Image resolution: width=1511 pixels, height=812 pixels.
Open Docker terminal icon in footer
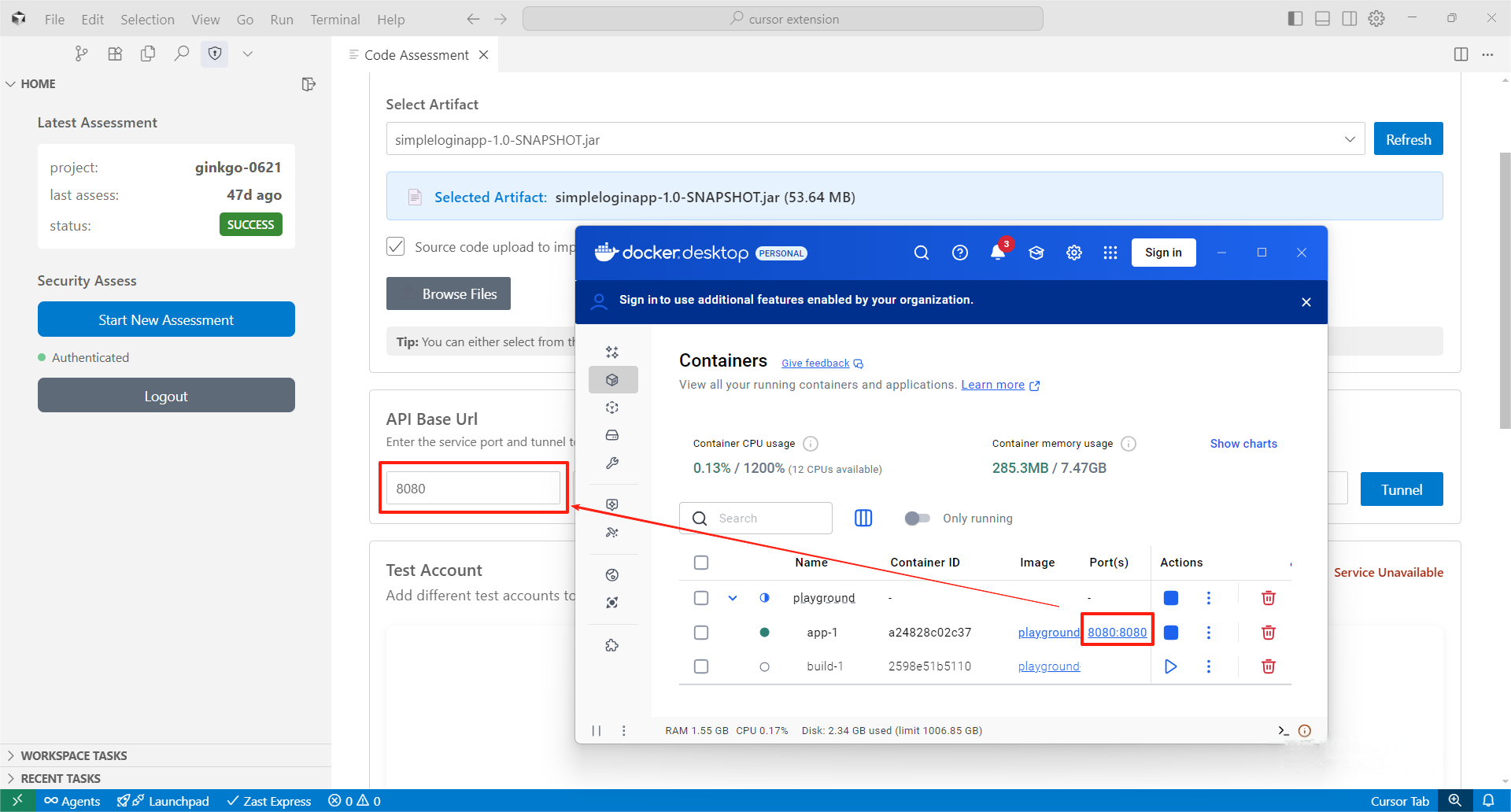[1284, 730]
